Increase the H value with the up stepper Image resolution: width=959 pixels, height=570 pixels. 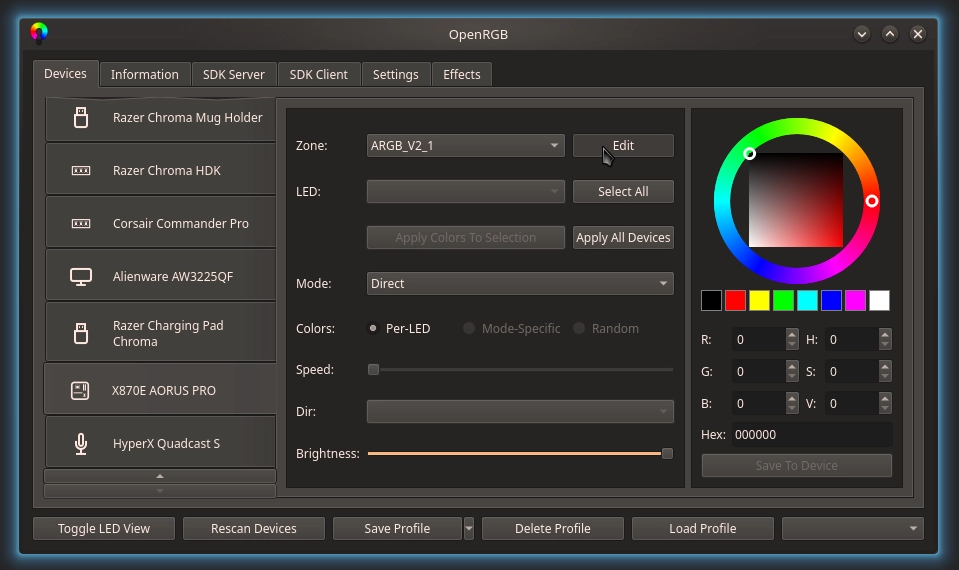coord(885,334)
